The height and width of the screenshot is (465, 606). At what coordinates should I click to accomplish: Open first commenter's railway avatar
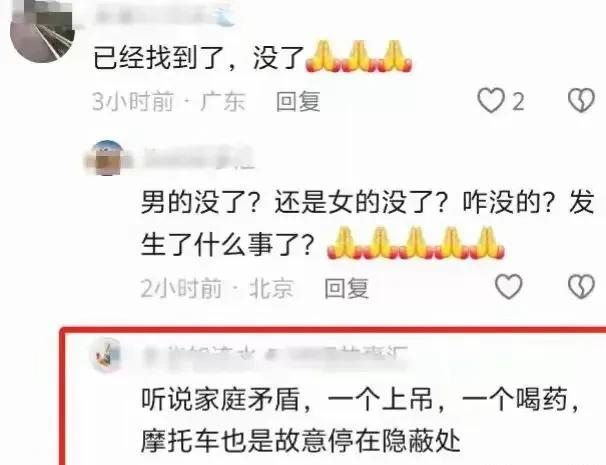pyautogui.click(x=42, y=31)
